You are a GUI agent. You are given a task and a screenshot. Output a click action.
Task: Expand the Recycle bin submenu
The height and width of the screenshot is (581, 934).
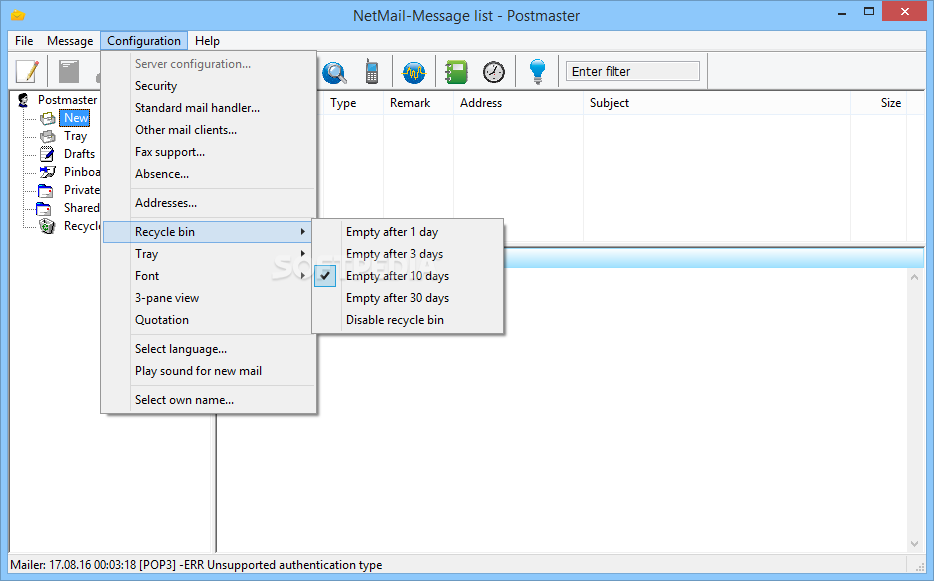click(x=208, y=232)
